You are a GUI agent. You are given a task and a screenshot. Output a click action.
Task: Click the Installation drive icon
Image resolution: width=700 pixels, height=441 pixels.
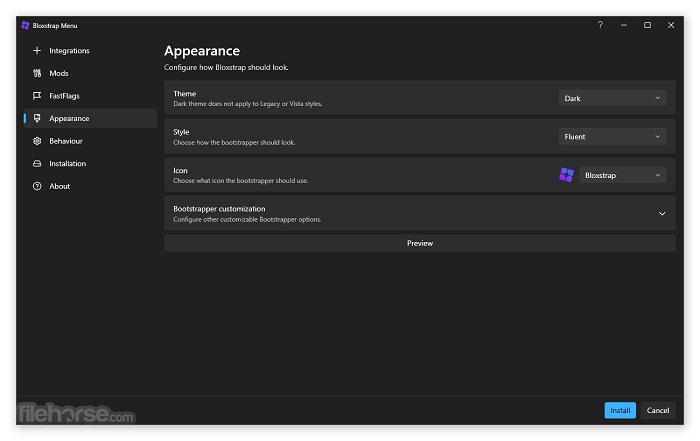(37, 164)
